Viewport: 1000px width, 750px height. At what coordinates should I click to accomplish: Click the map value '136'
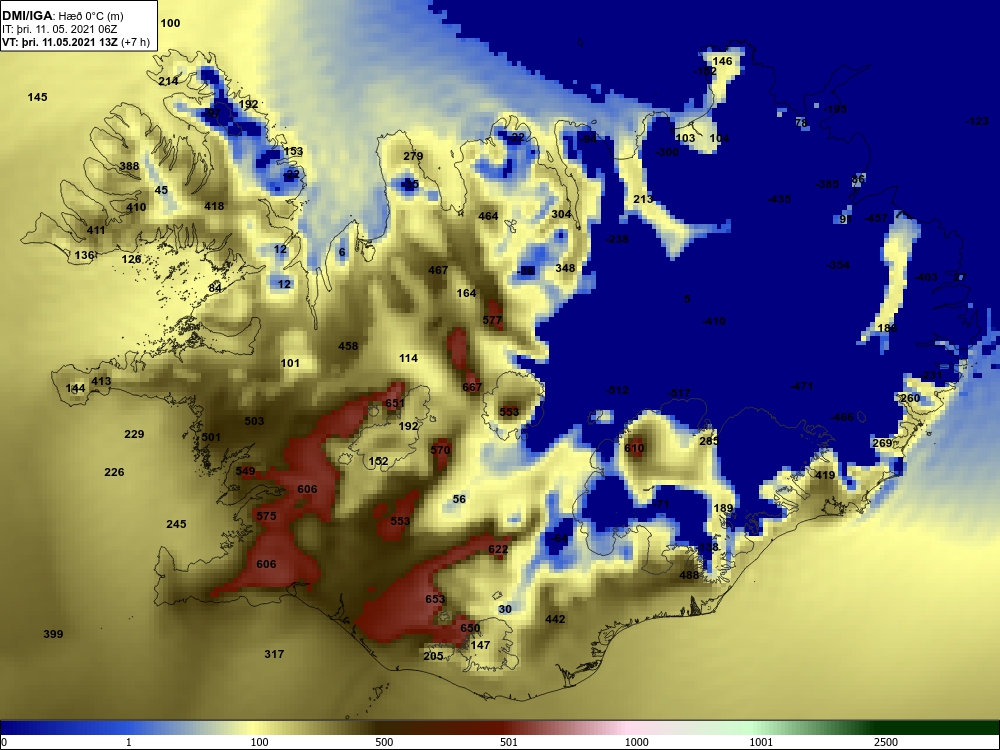pos(84,255)
